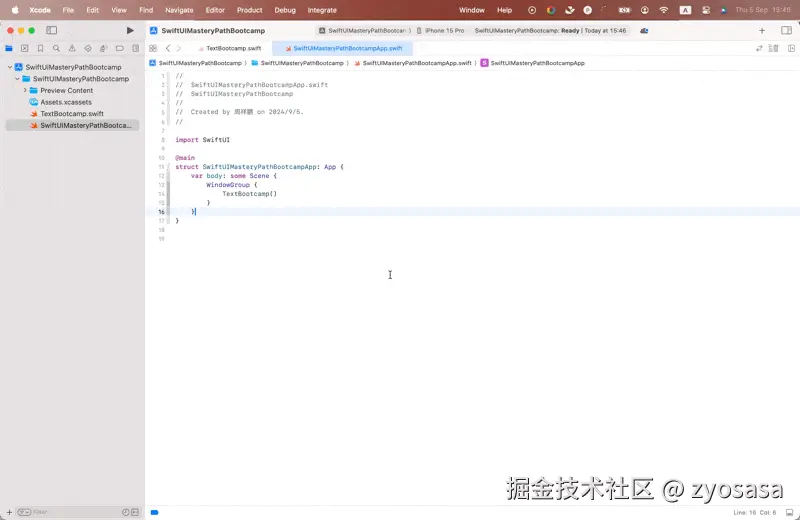Viewport: 800px width, 520px height.
Task: Open the editor options lines icon
Action: (x=773, y=48)
